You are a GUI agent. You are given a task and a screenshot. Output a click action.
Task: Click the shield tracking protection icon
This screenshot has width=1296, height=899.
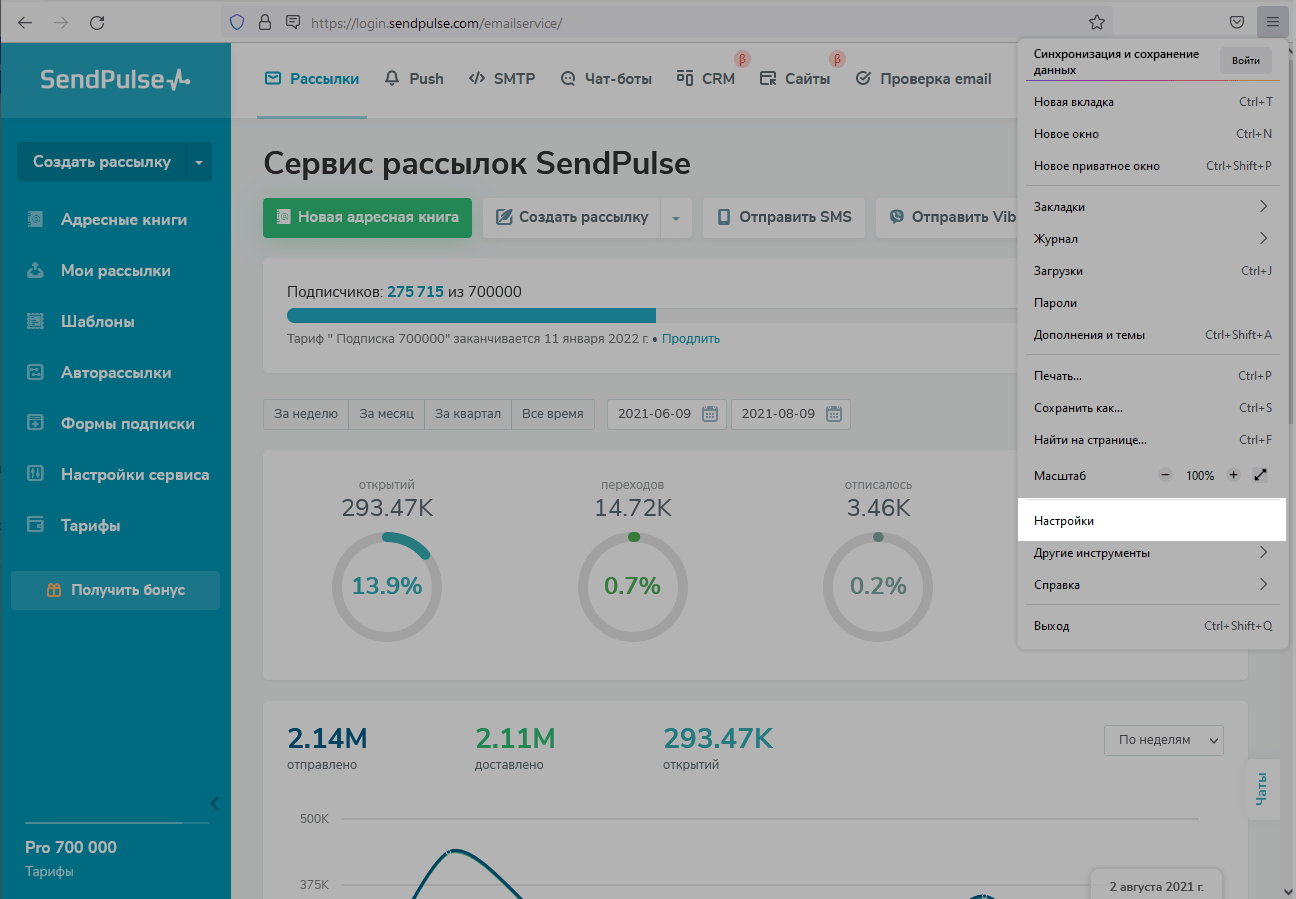pos(237,22)
